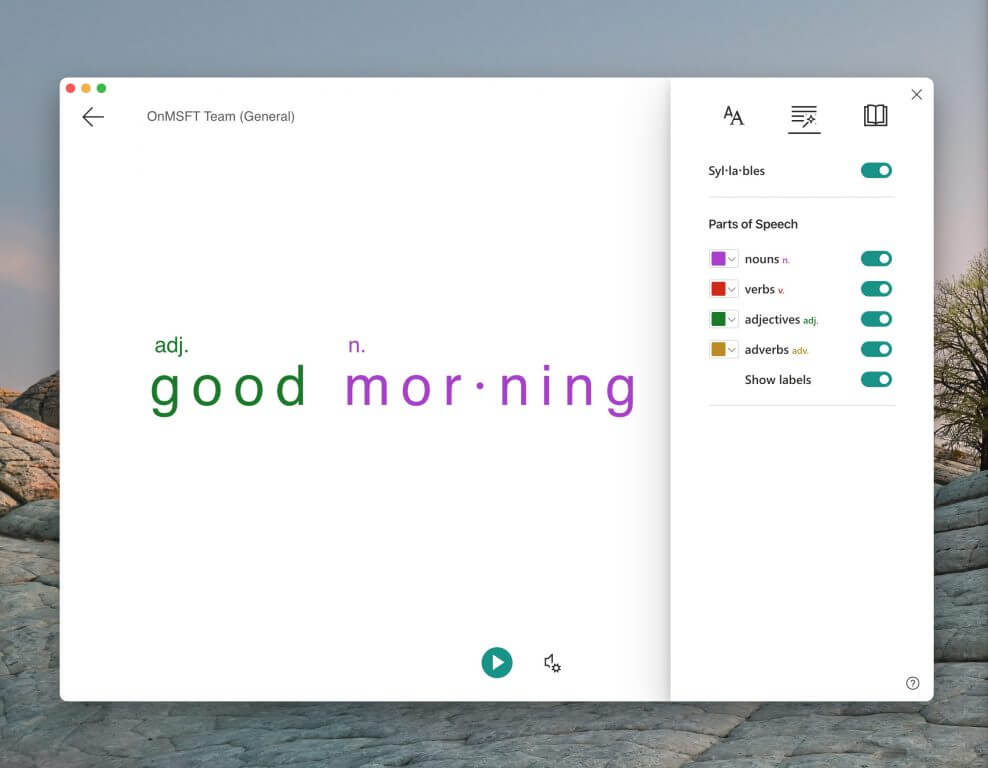This screenshot has width=988, height=768.
Task: Expand the verbs color dropdown arrow
Action: pos(732,289)
